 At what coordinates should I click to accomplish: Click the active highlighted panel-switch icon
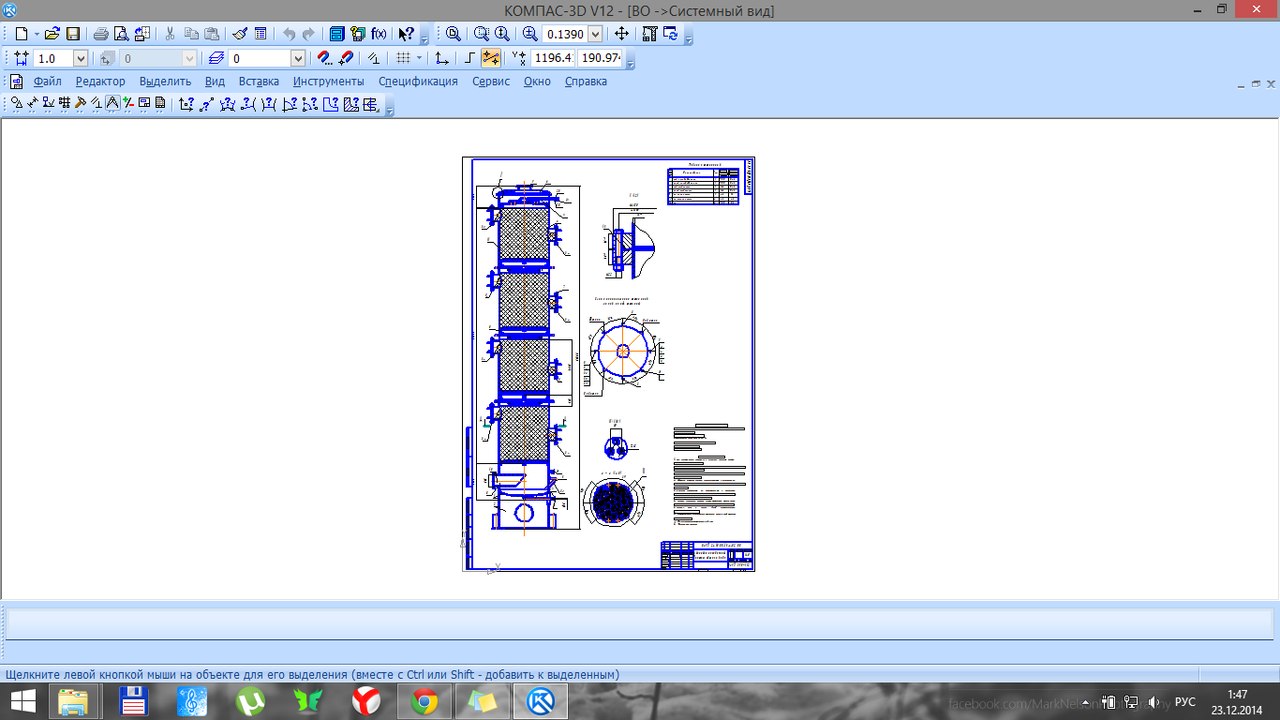click(112, 102)
